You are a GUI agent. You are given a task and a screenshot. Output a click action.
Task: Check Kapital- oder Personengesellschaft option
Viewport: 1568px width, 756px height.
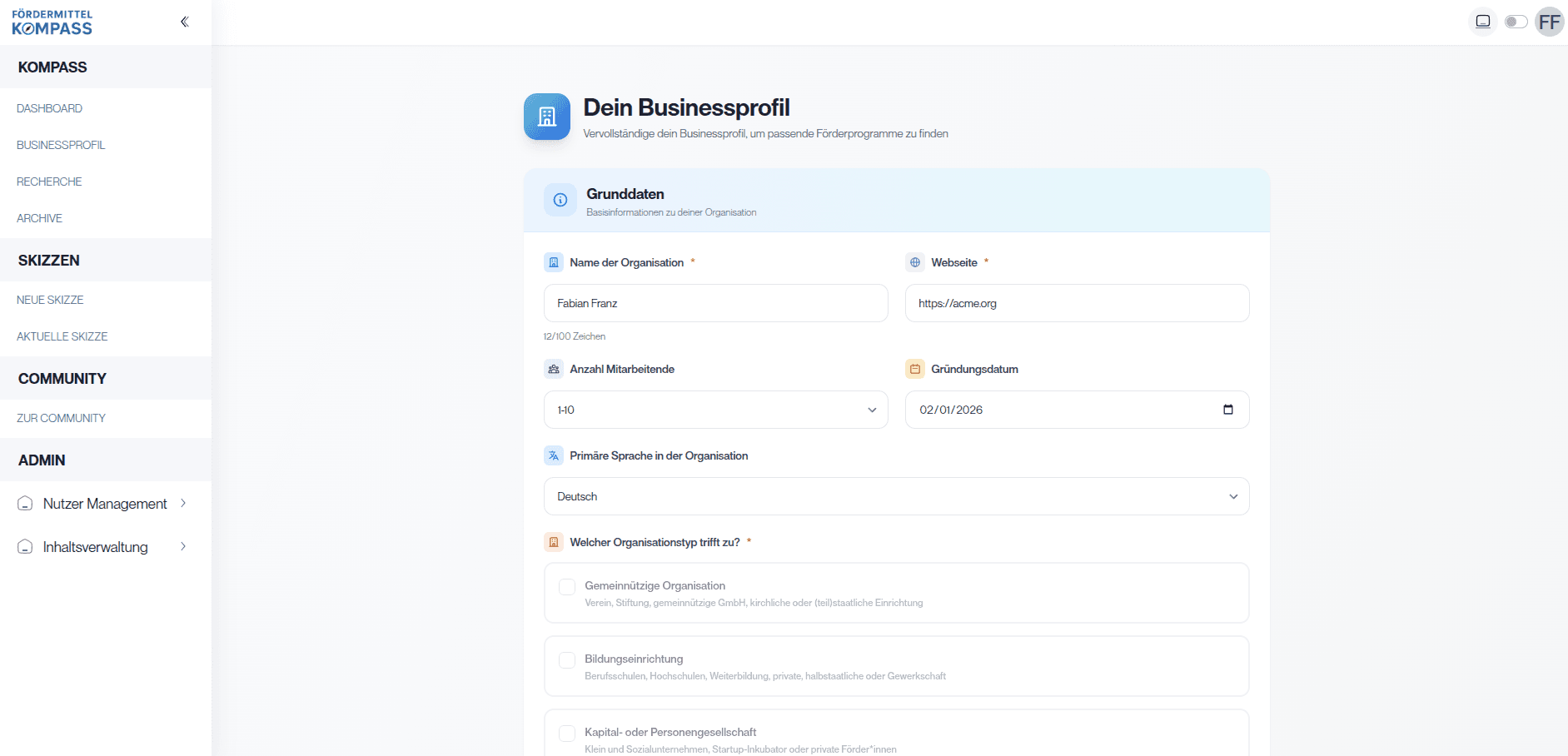coord(567,734)
